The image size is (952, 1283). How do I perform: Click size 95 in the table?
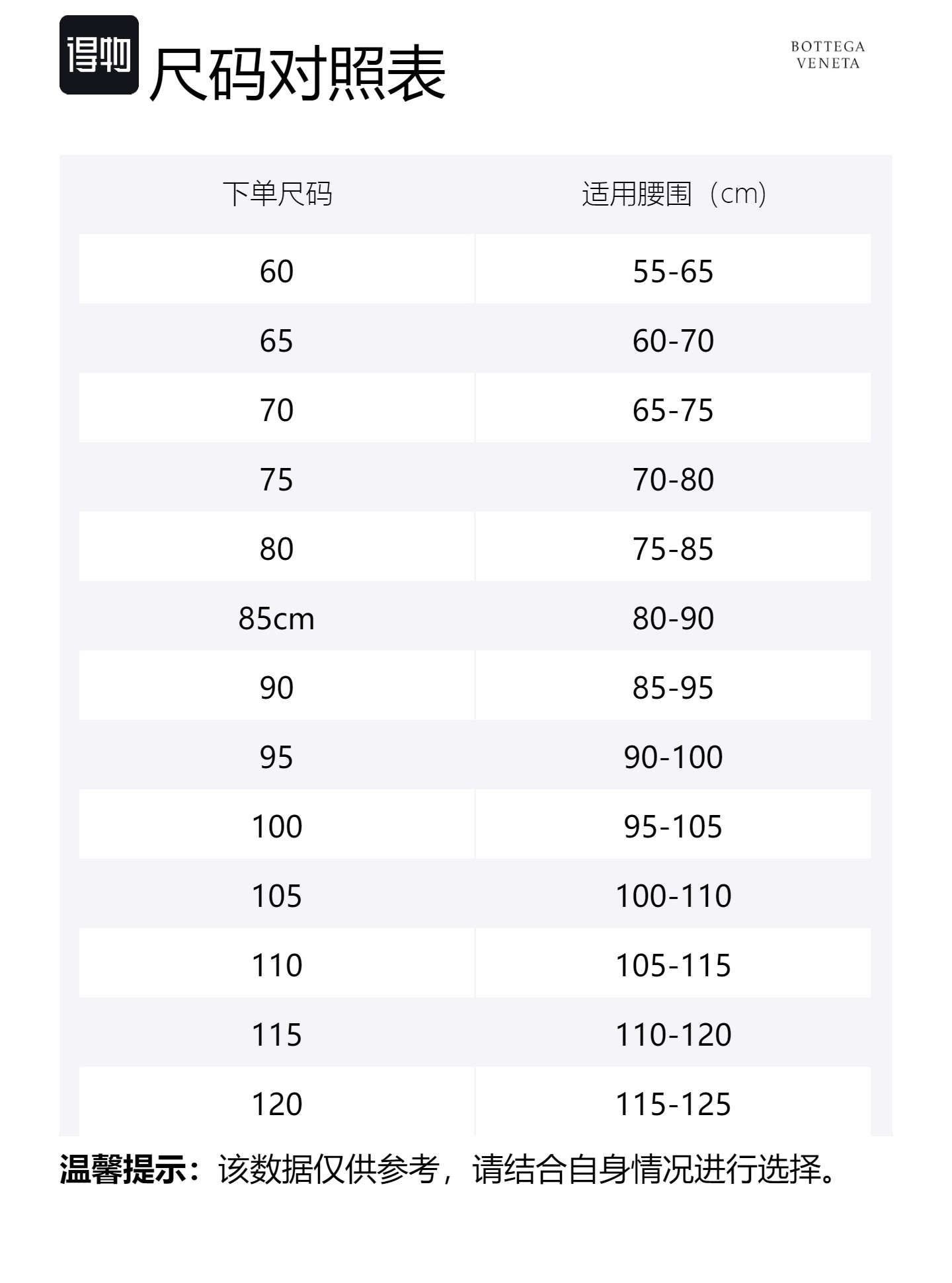point(276,758)
